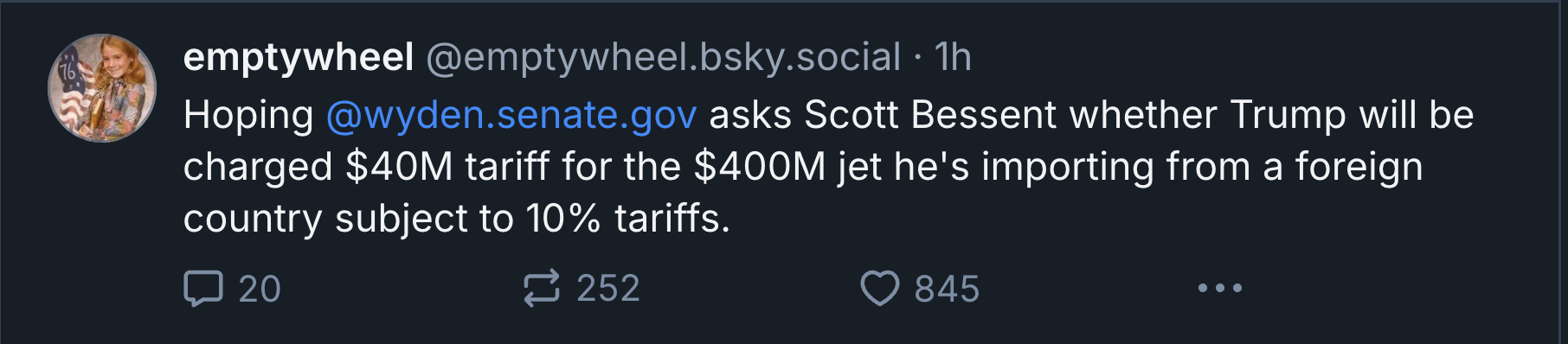Click the dot separator before the timestamp
1568x344 pixels.
click(x=918, y=59)
